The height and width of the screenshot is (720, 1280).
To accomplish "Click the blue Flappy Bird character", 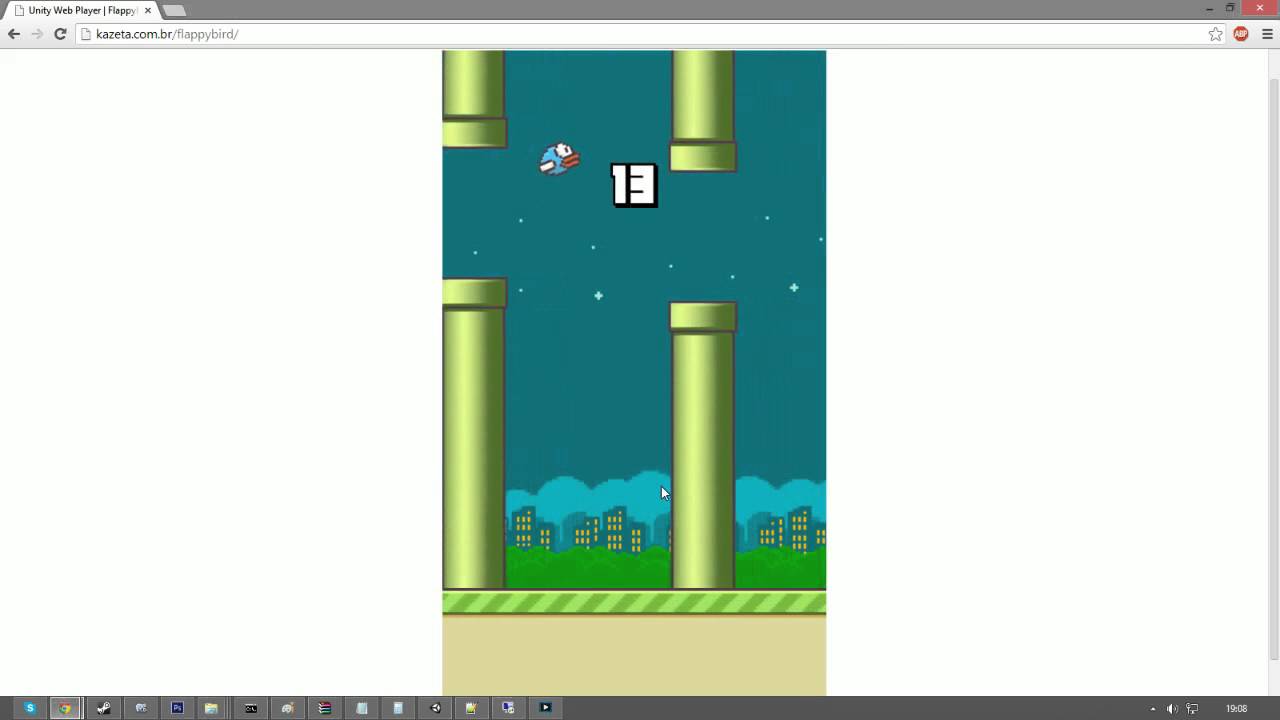I will tap(559, 158).
